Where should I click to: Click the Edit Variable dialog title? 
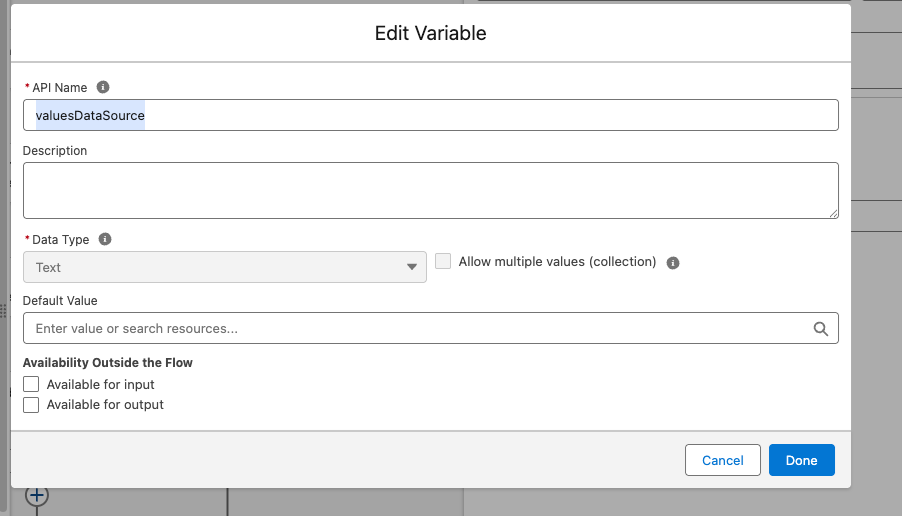point(430,33)
